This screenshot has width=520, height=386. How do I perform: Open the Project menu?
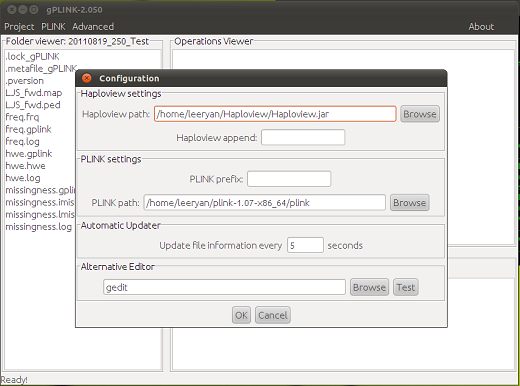coord(19,27)
